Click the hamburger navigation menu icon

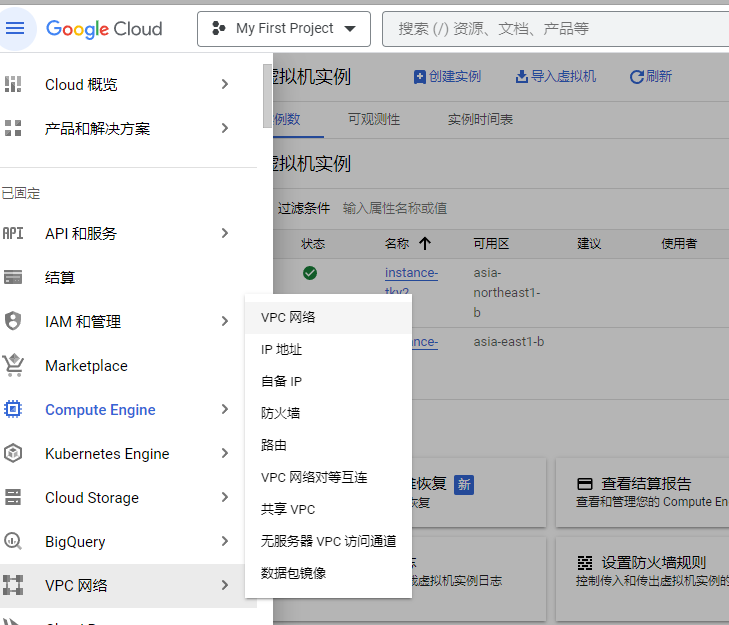tap(16, 28)
